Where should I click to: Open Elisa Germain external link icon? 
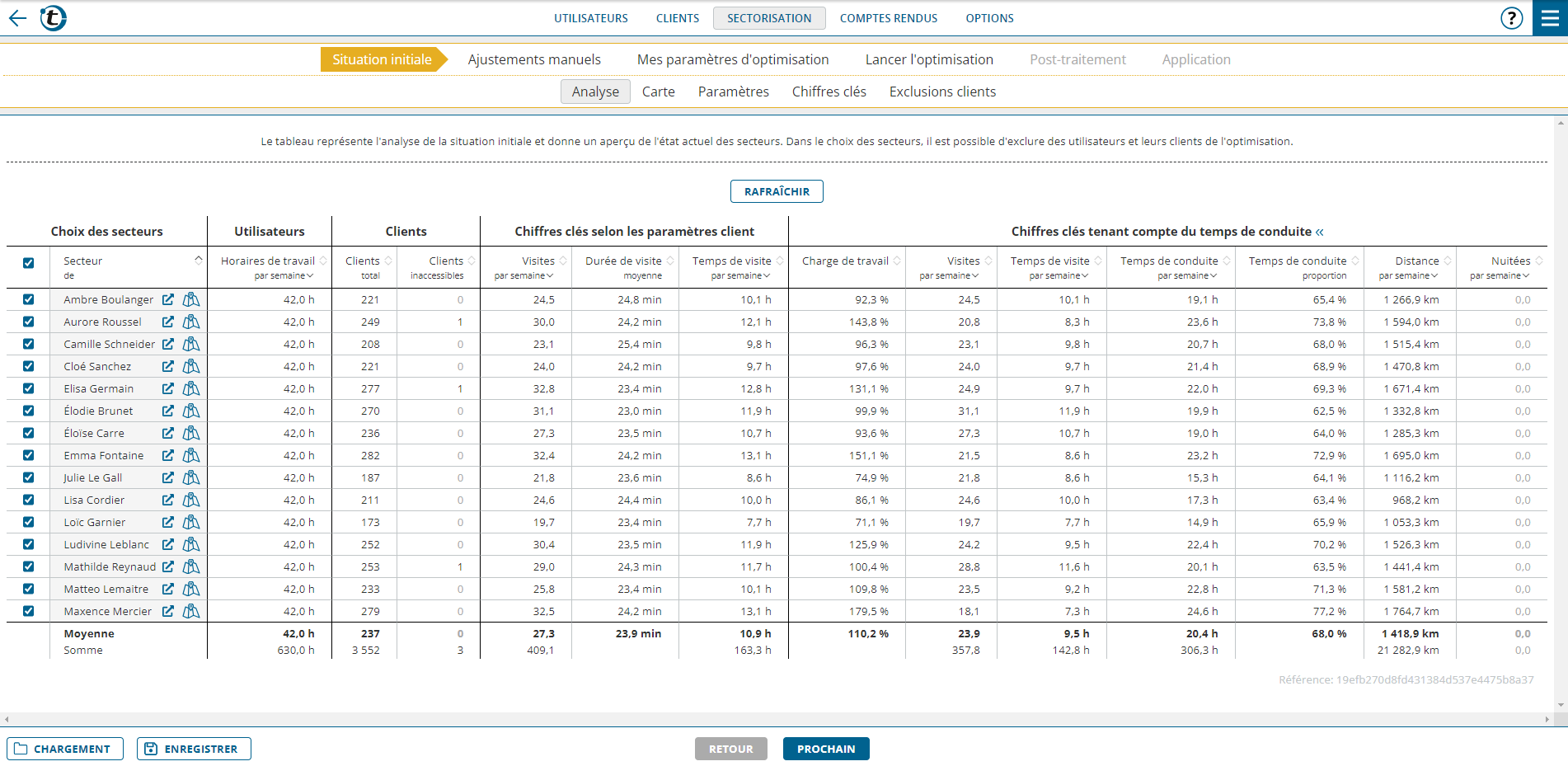click(168, 388)
